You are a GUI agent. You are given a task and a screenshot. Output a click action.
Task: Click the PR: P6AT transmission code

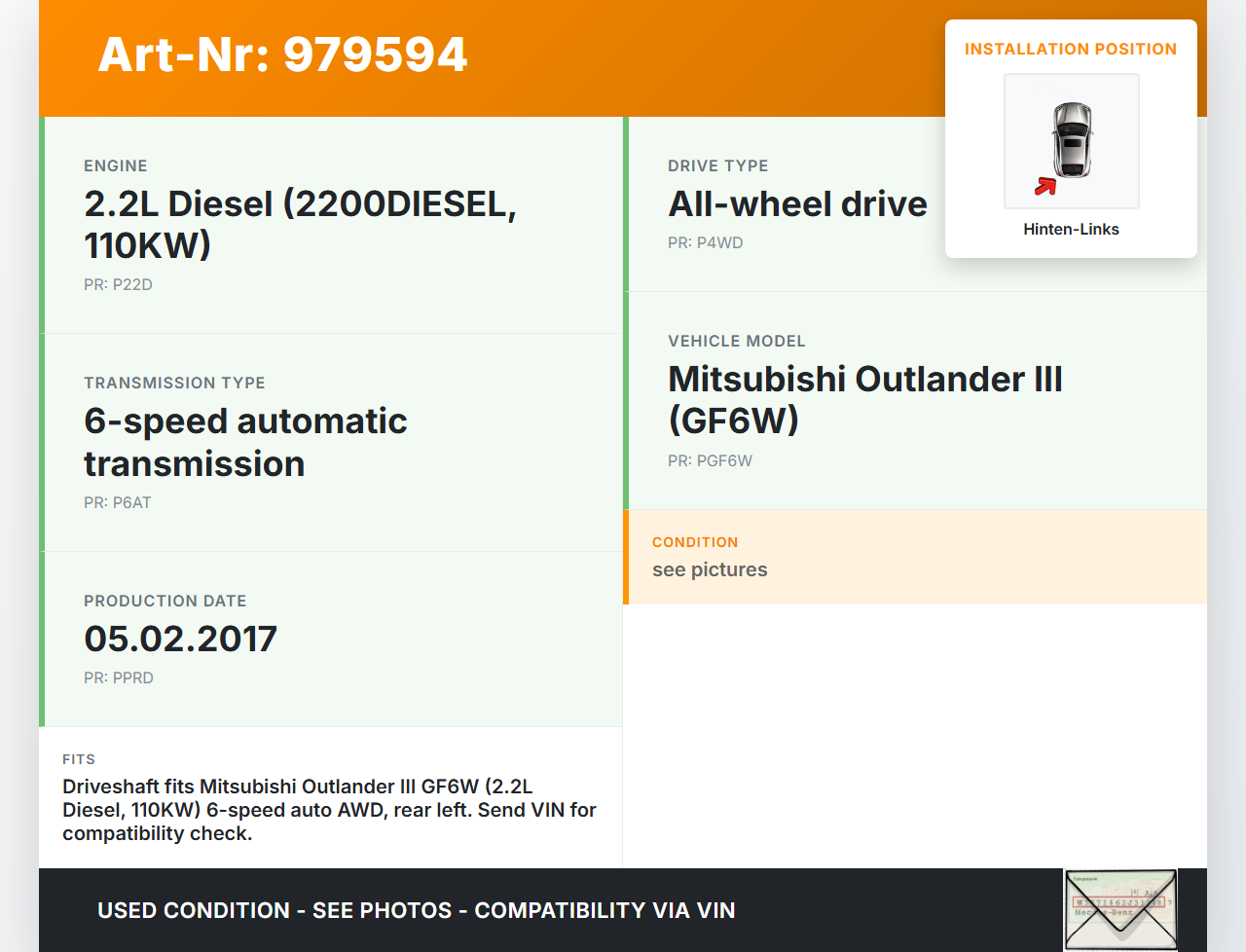pyautogui.click(x=118, y=503)
